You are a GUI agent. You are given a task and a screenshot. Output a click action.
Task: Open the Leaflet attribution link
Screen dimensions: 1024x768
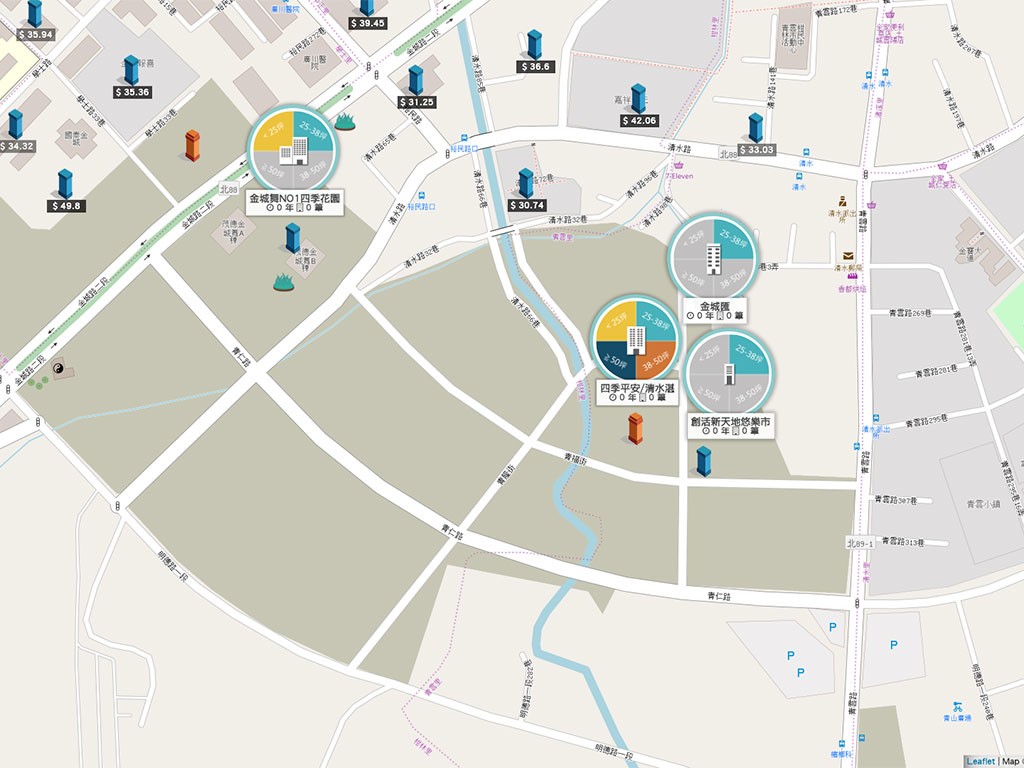pos(980,761)
